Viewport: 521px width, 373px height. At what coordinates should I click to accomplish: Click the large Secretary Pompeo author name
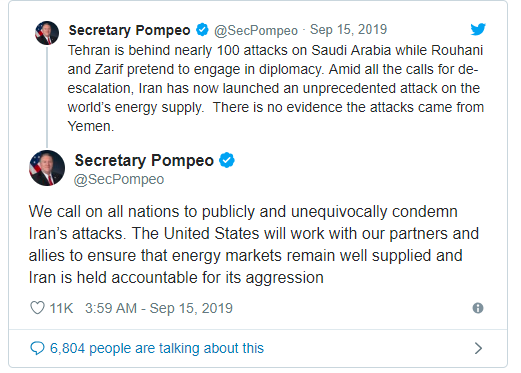(144, 161)
